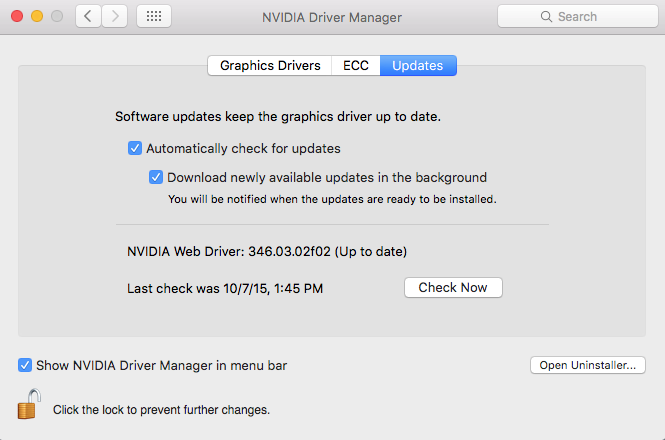Click the NVIDIA Web Driver version text
Screen dimensions: 665x440
tap(267, 251)
